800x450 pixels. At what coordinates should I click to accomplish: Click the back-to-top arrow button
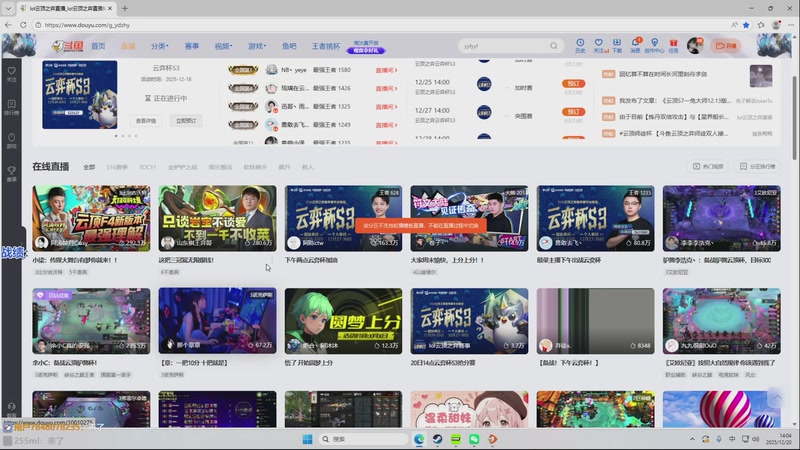tap(777, 397)
